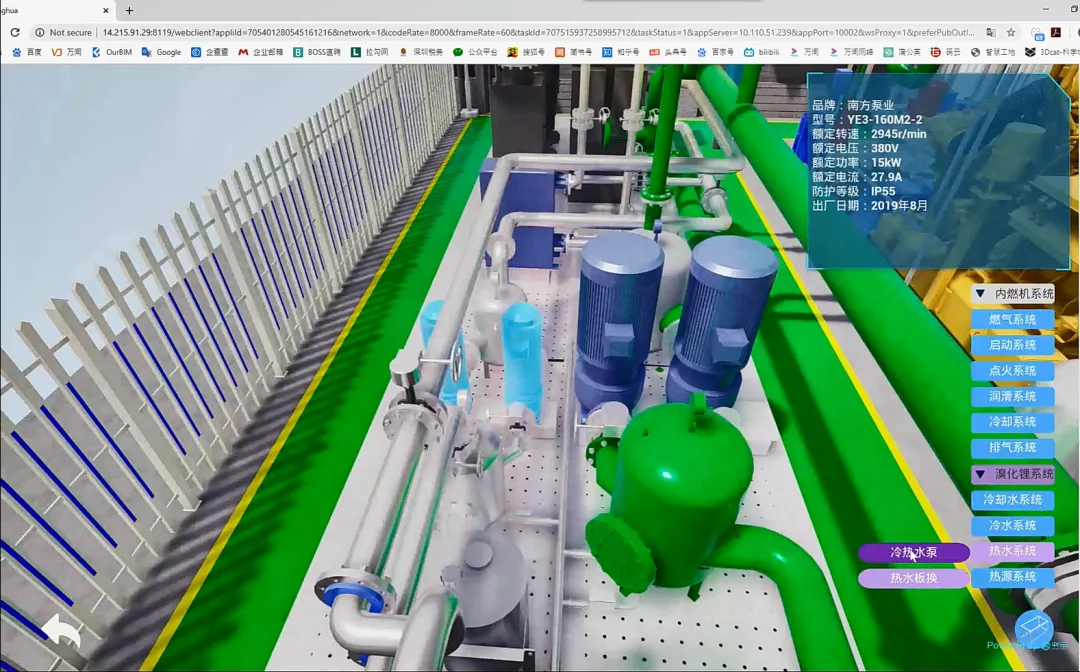Screen dimensions: 1080x672
Task: Click the back arrow in the 3D view
Action: click(x=61, y=630)
